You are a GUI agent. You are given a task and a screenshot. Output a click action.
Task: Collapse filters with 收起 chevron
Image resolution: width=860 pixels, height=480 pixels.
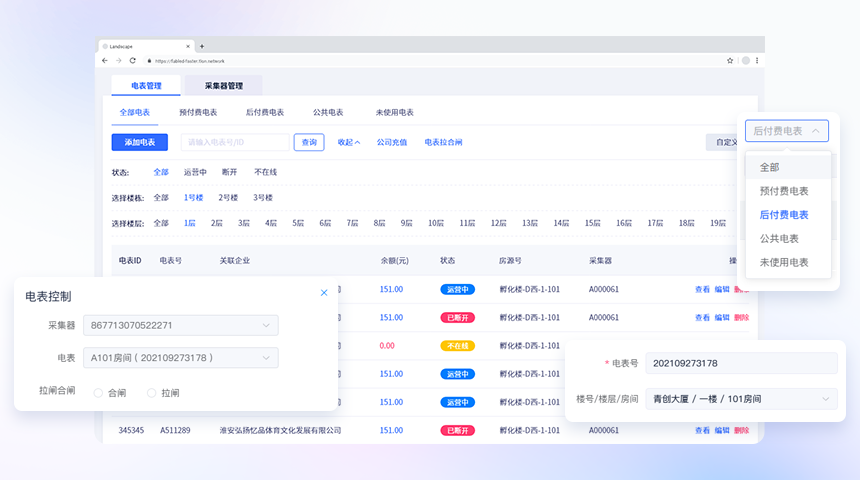[349, 142]
